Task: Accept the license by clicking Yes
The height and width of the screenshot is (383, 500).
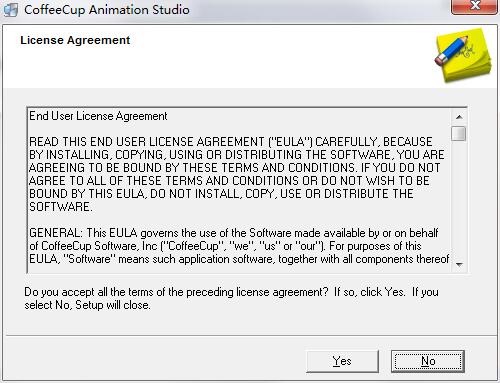Action: [342, 361]
